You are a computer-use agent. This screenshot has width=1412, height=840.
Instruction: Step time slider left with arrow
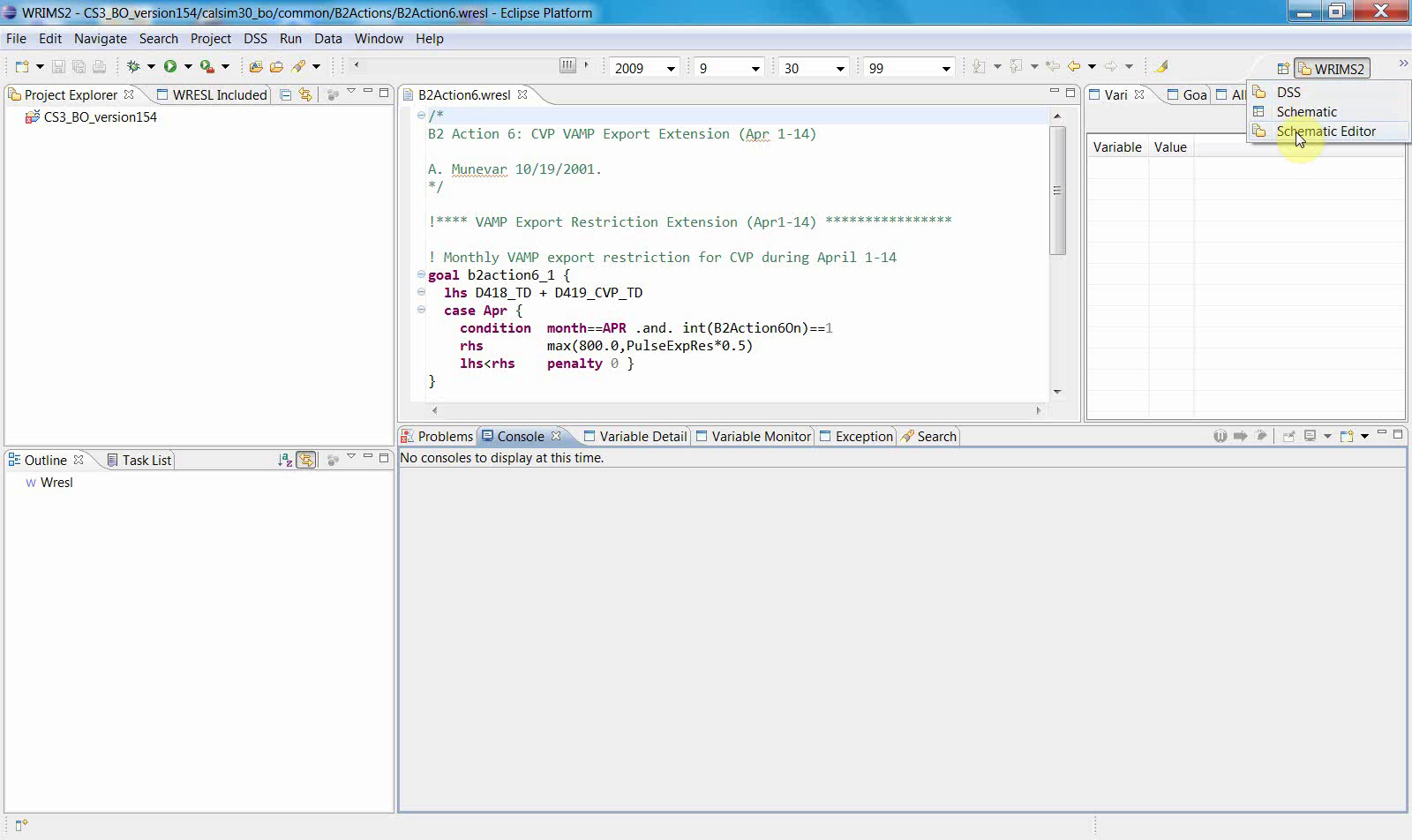(x=357, y=64)
